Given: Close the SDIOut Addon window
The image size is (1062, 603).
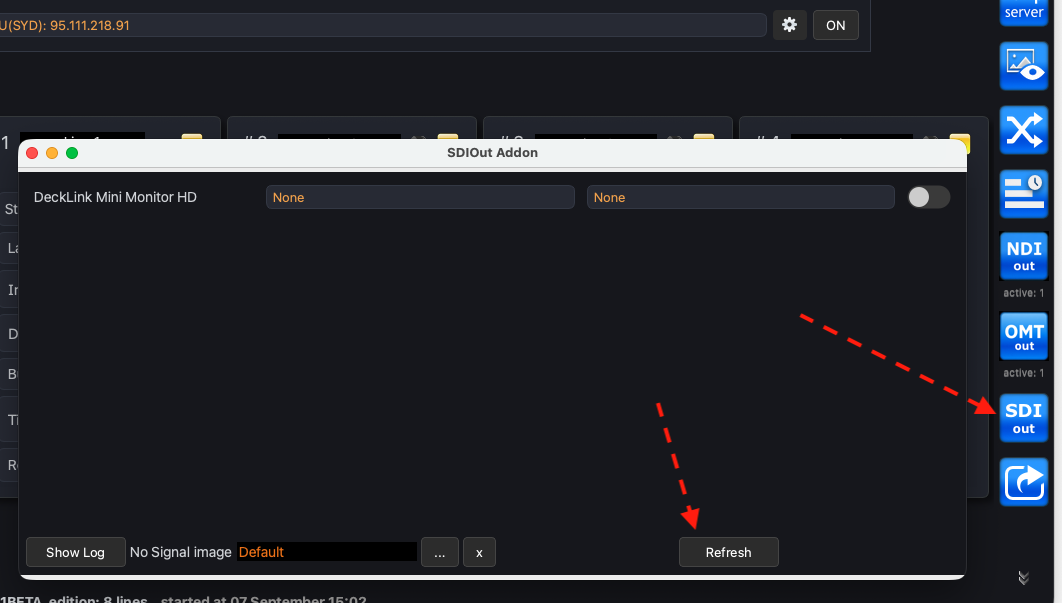Looking at the screenshot, I should 32,153.
